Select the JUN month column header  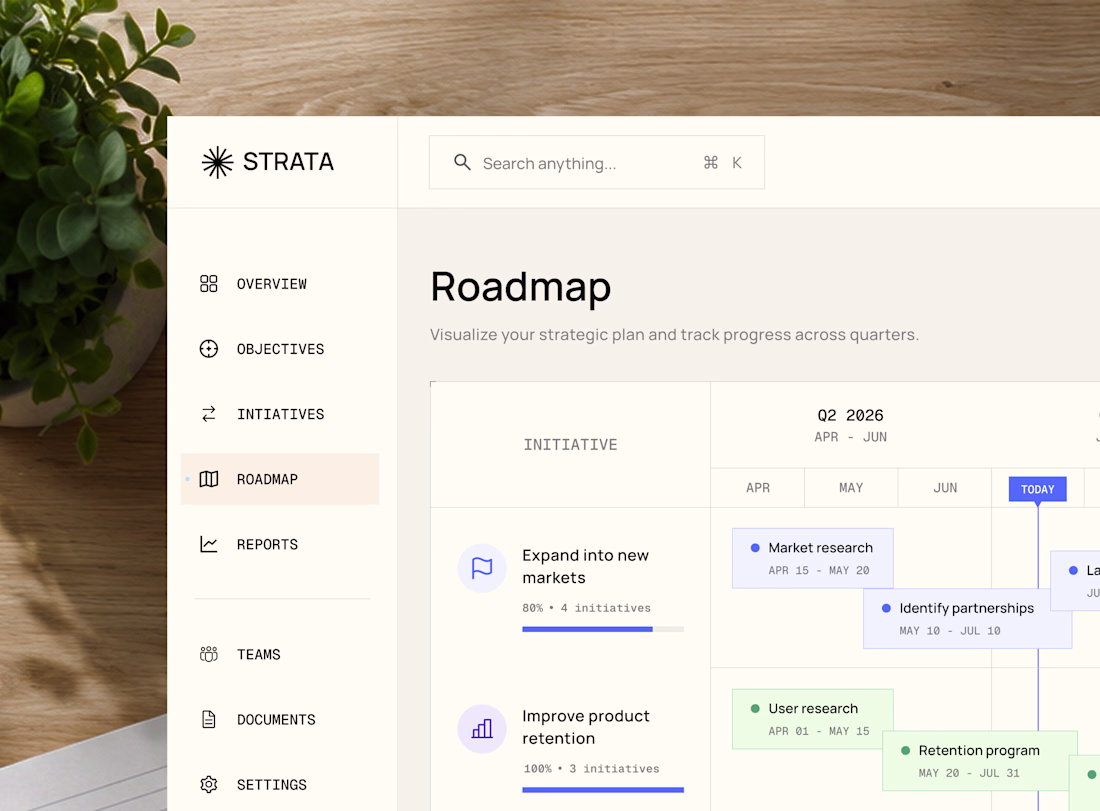click(x=945, y=488)
